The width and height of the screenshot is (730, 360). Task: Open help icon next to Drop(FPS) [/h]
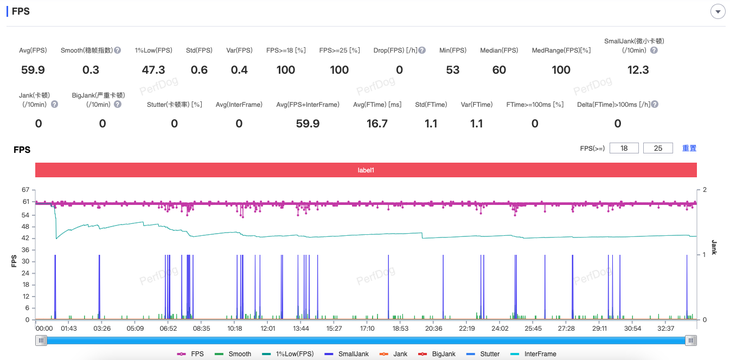point(422,50)
